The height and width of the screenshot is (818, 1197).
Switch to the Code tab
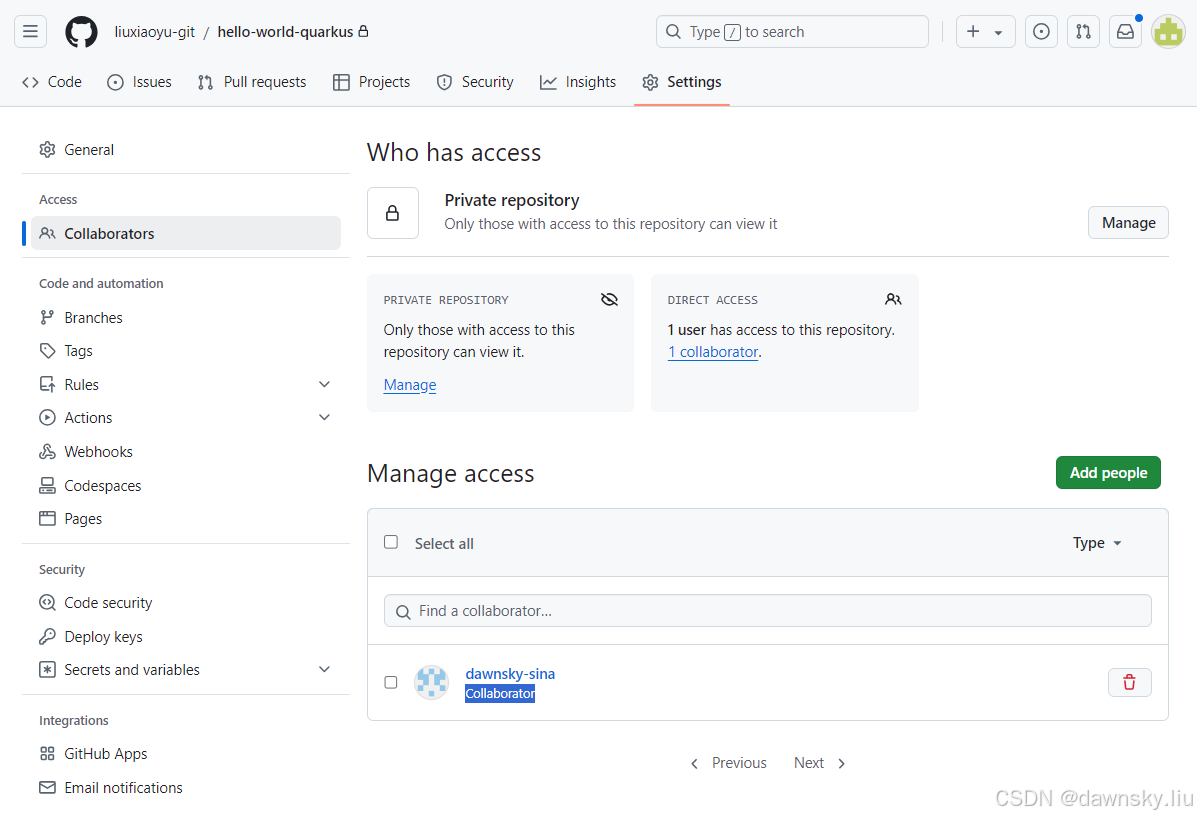tap(52, 82)
